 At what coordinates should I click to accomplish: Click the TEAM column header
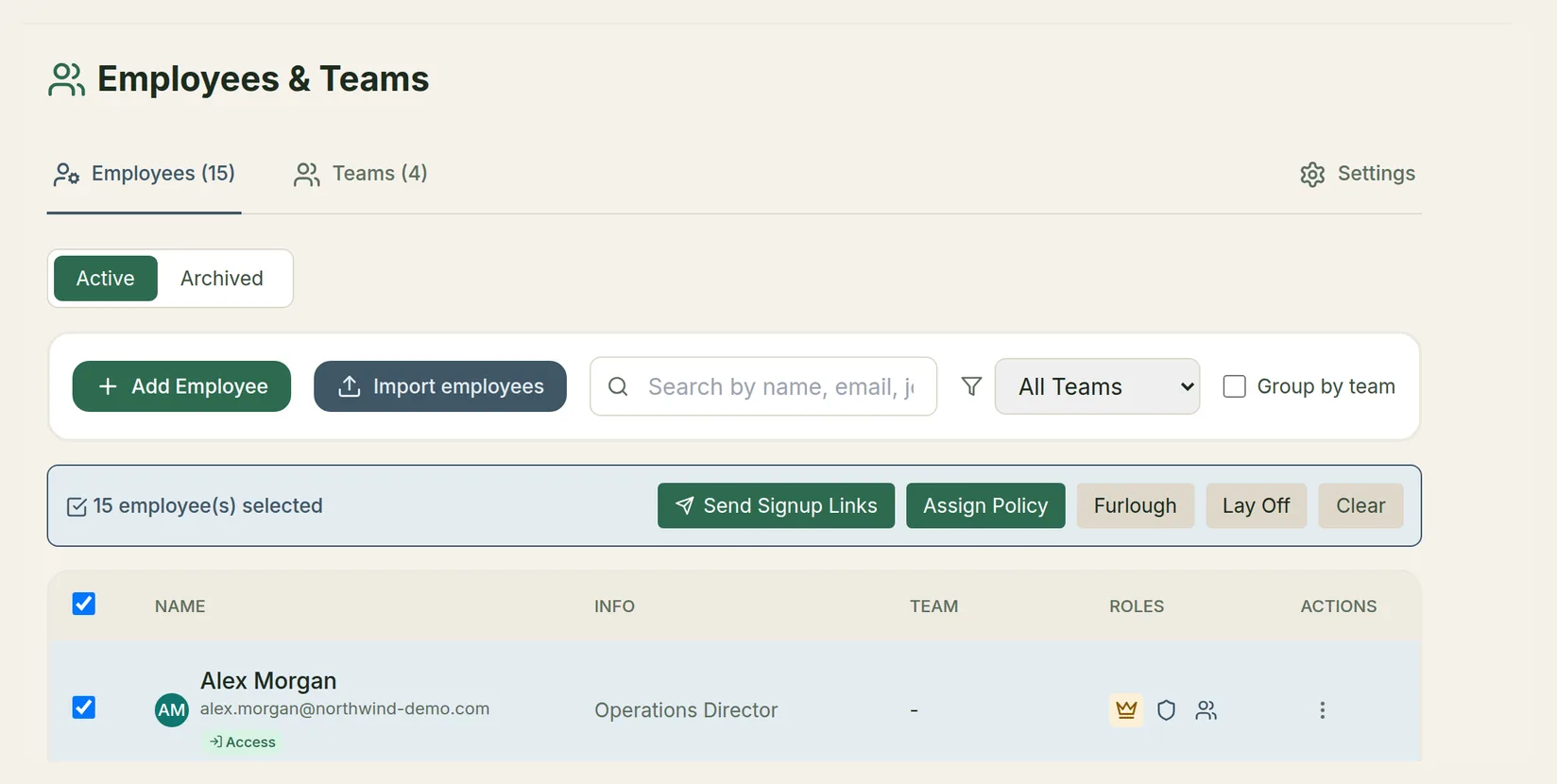[x=933, y=606]
